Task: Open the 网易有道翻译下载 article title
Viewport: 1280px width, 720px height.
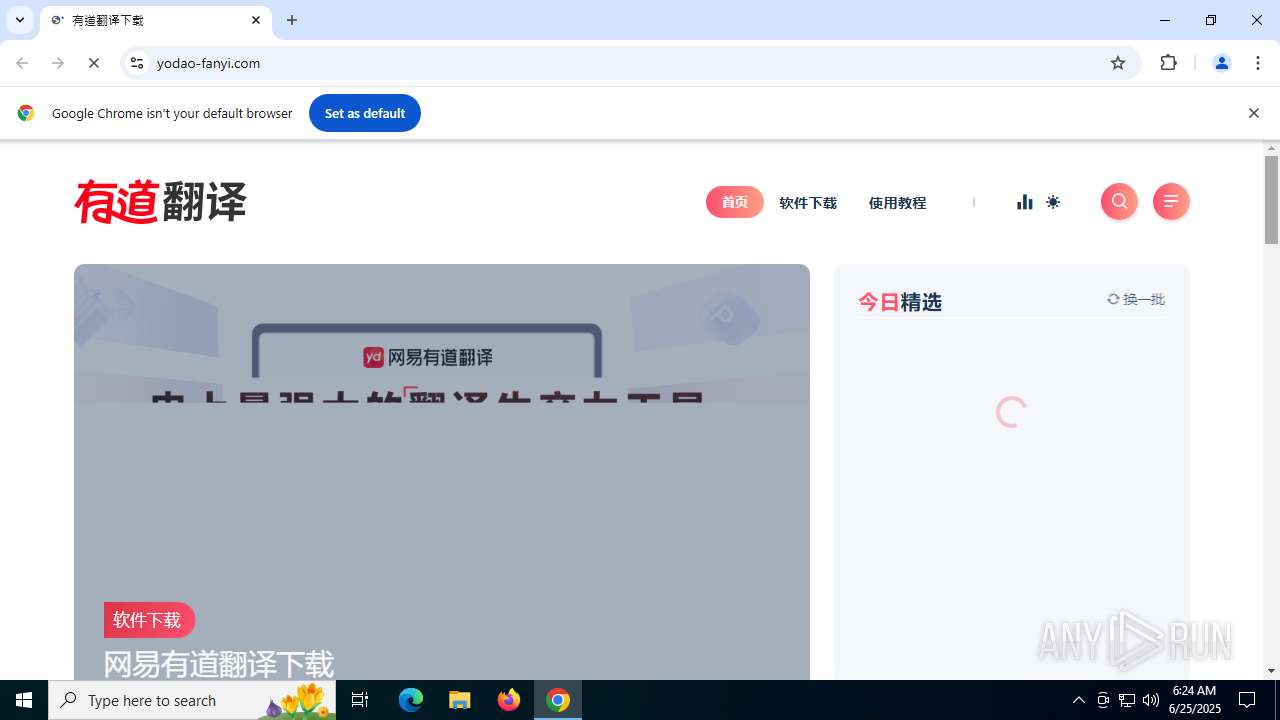Action: 219,664
